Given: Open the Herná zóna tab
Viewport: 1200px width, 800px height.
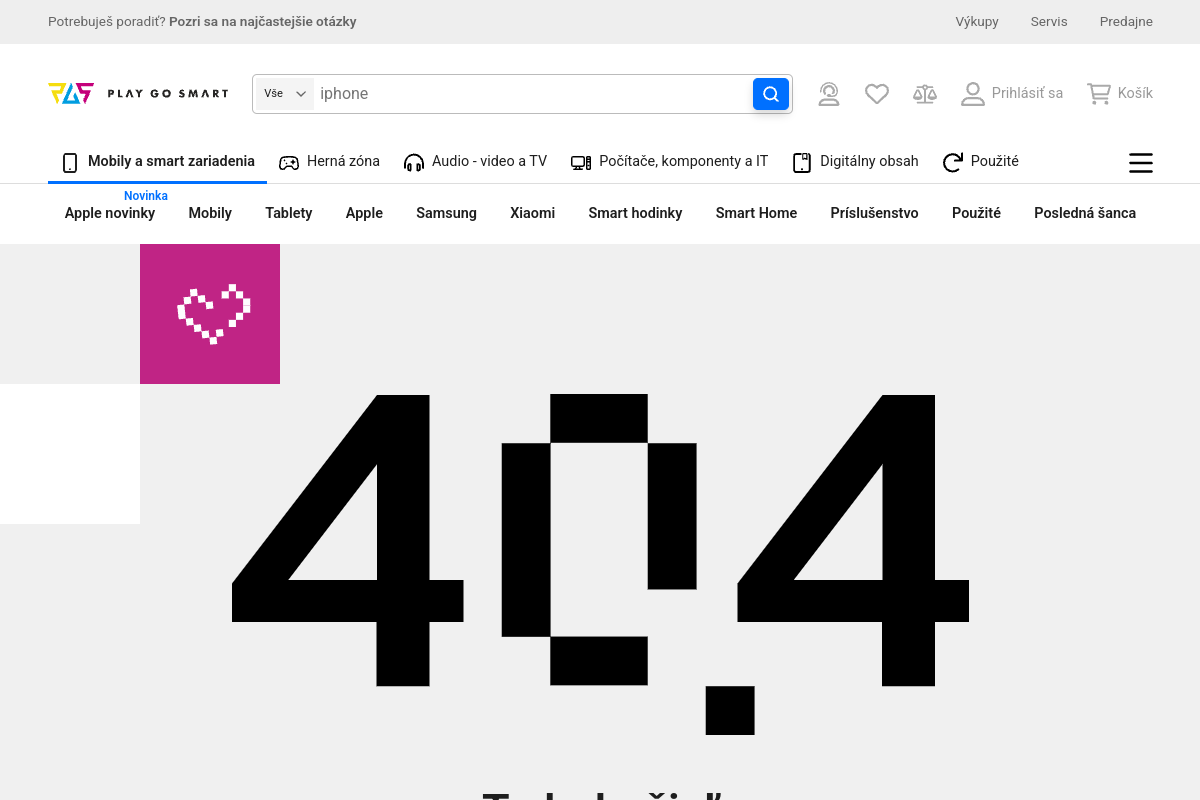Looking at the screenshot, I should point(329,162).
